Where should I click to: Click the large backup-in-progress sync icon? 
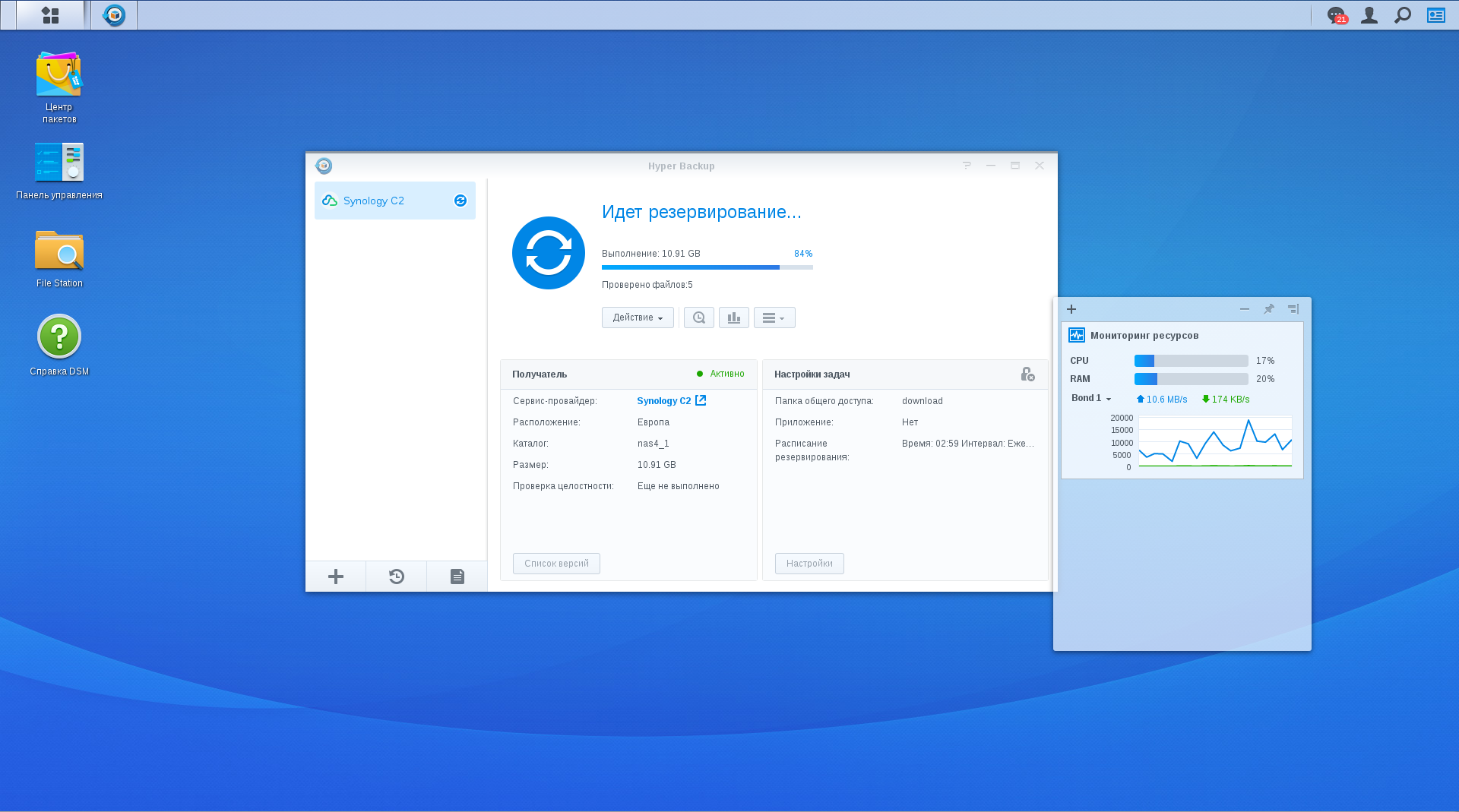click(x=549, y=253)
